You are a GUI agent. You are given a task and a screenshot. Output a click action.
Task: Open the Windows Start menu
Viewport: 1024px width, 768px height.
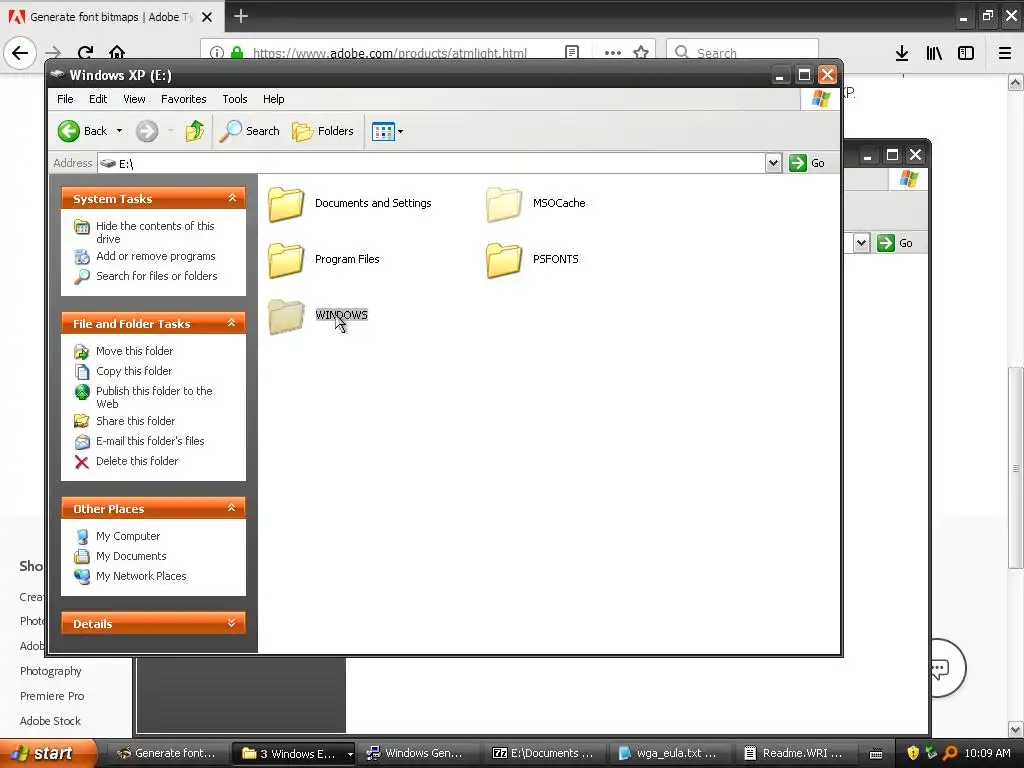[x=48, y=754]
